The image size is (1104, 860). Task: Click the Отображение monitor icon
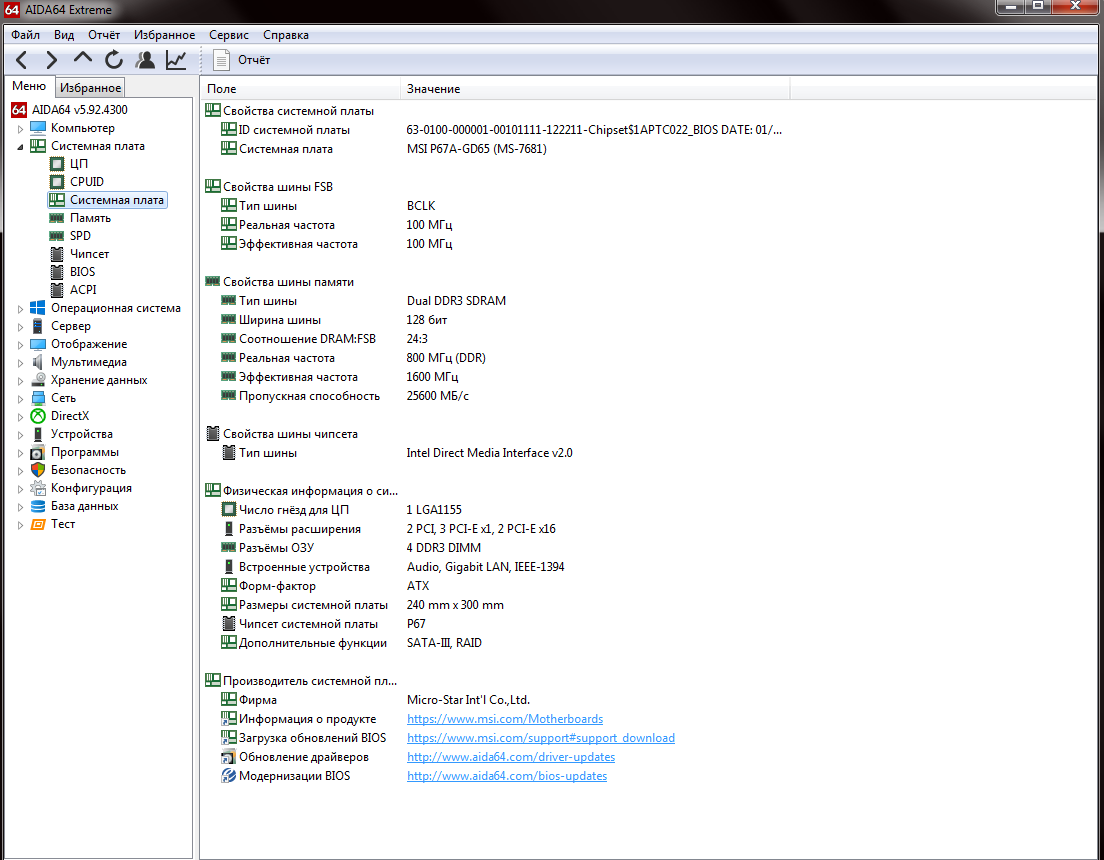click(38, 344)
